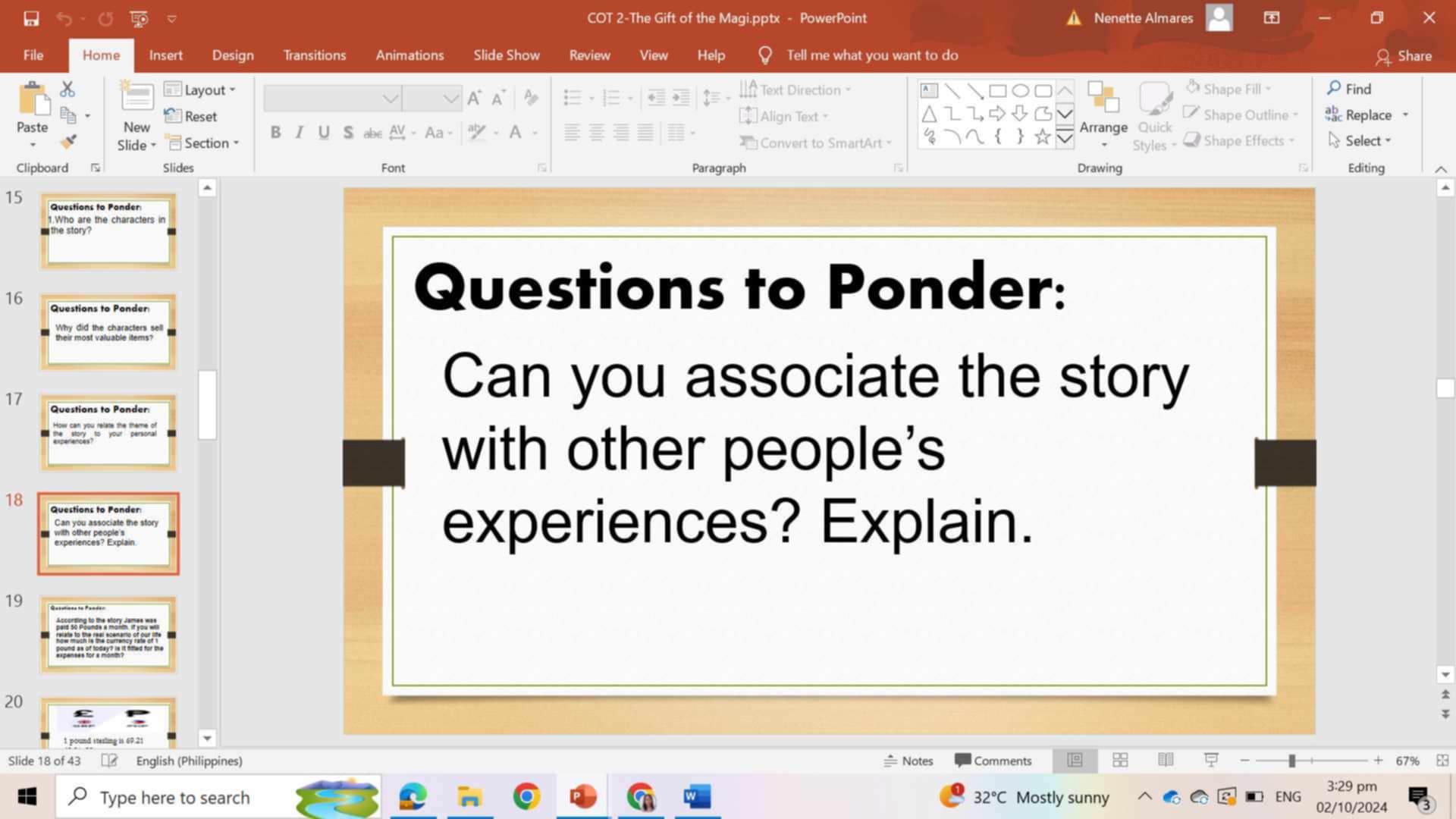Open the font name combo box
The height and width of the screenshot is (819, 1456).
coord(332,99)
